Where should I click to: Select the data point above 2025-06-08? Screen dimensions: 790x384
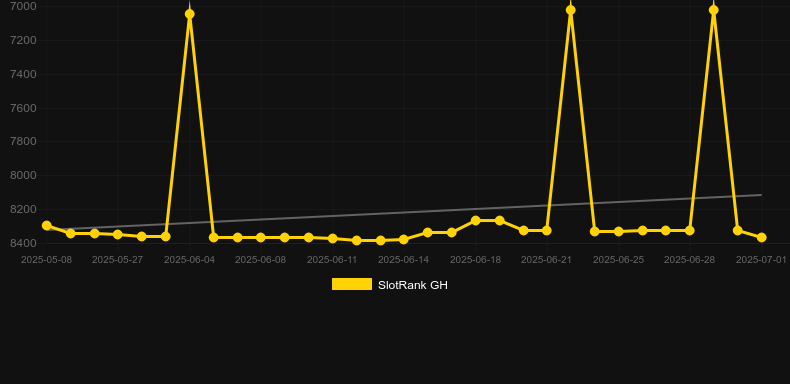point(260,237)
